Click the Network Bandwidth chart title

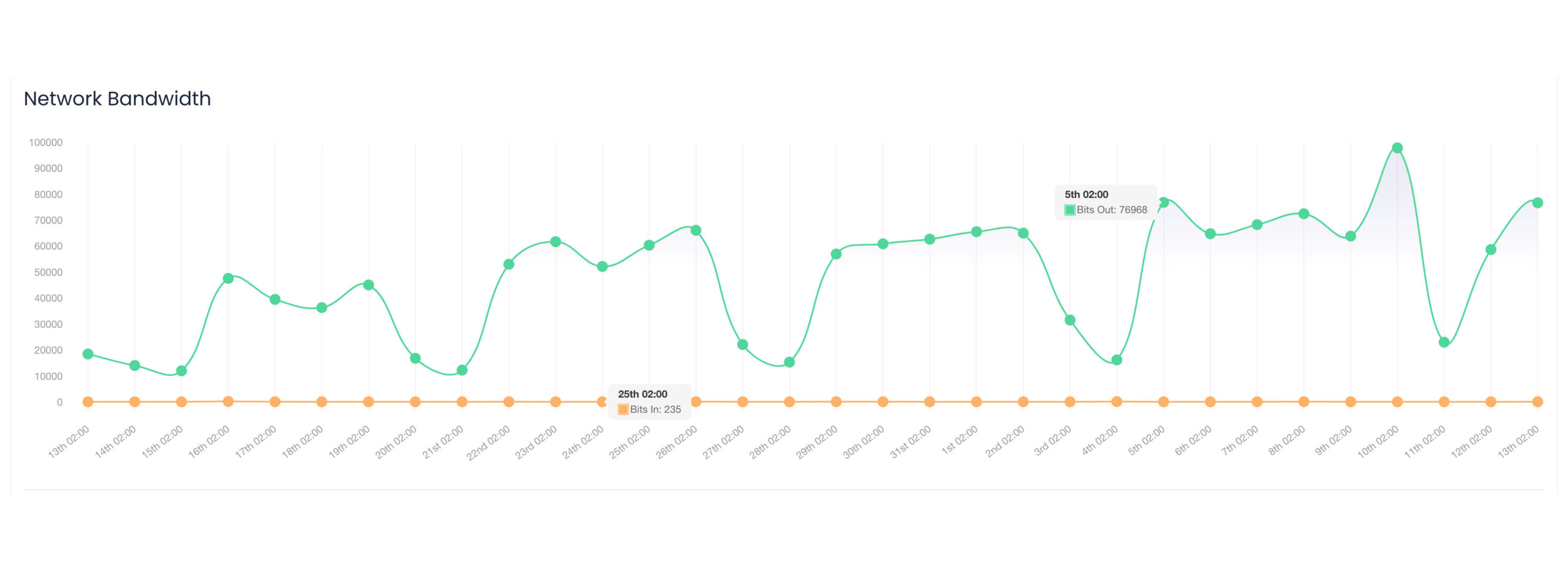(117, 99)
